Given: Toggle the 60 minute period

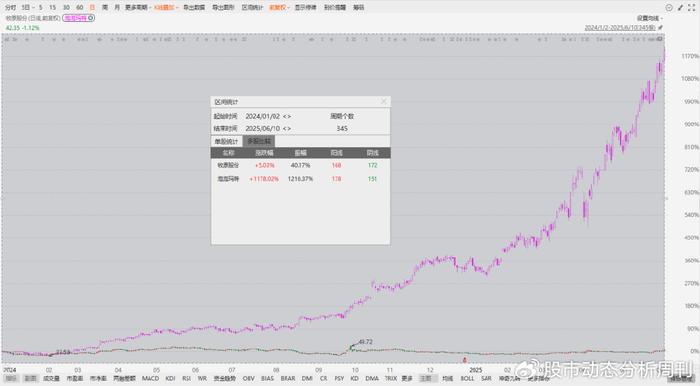Looking at the screenshot, I should click(x=80, y=8).
